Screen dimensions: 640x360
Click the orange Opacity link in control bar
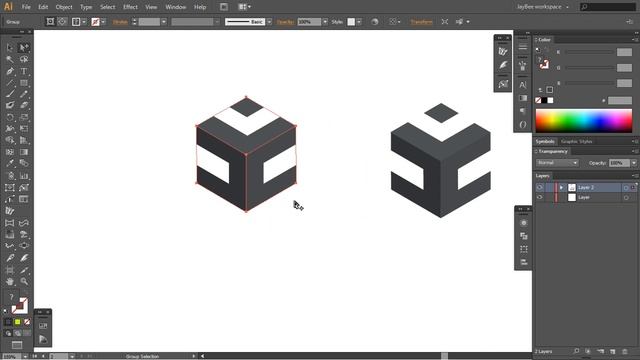click(285, 22)
